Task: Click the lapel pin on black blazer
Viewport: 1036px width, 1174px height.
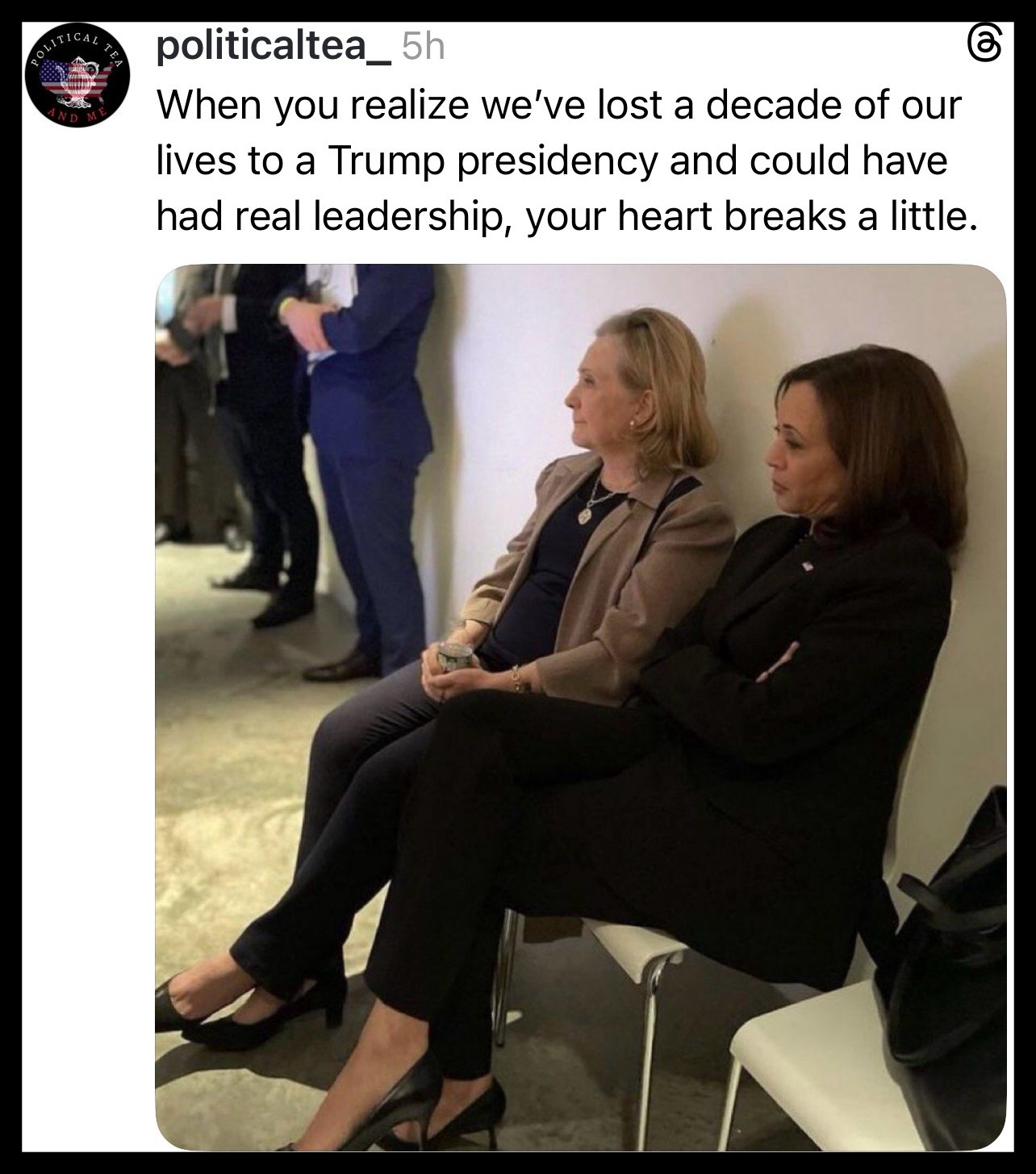Action: coord(808,566)
